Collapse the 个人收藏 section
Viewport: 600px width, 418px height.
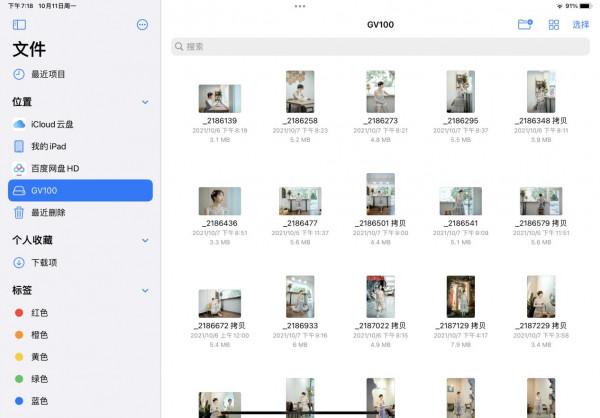(x=145, y=240)
